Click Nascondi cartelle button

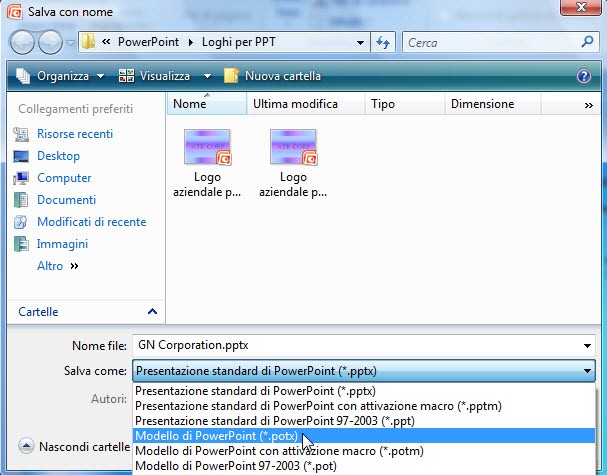click(x=70, y=446)
